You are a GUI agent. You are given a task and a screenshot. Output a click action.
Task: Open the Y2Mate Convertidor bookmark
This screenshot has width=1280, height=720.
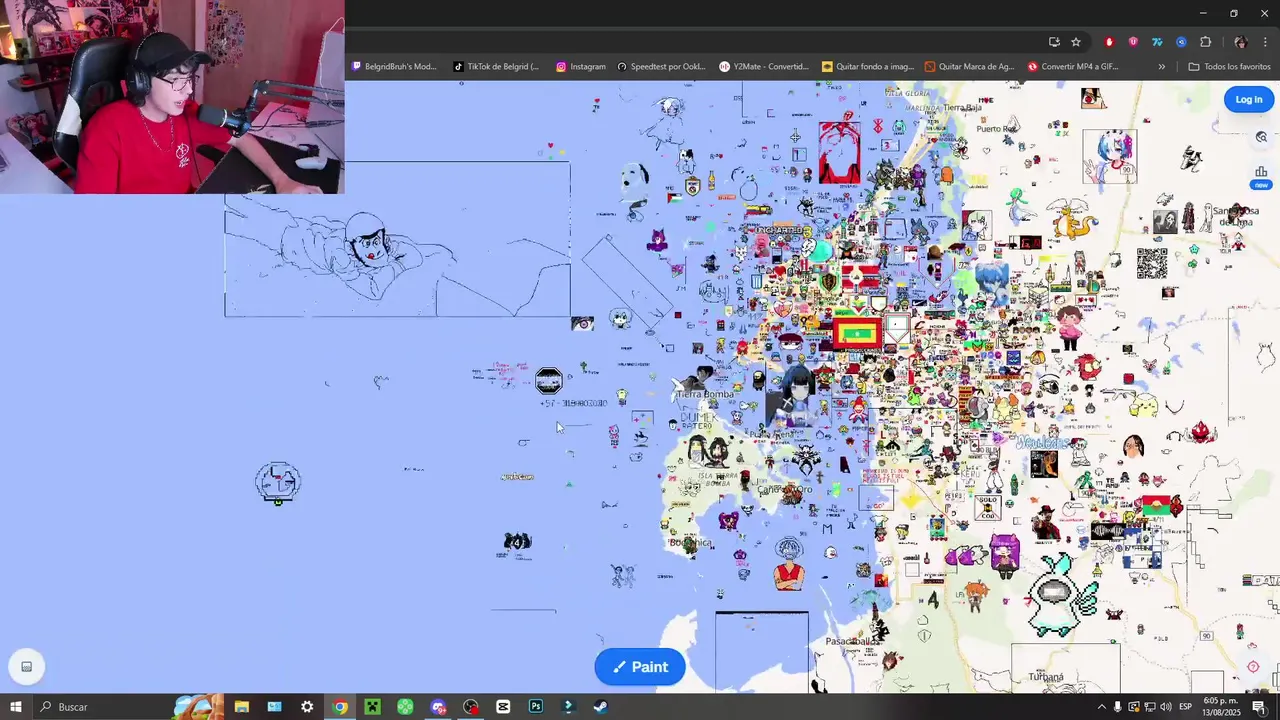[764, 67]
